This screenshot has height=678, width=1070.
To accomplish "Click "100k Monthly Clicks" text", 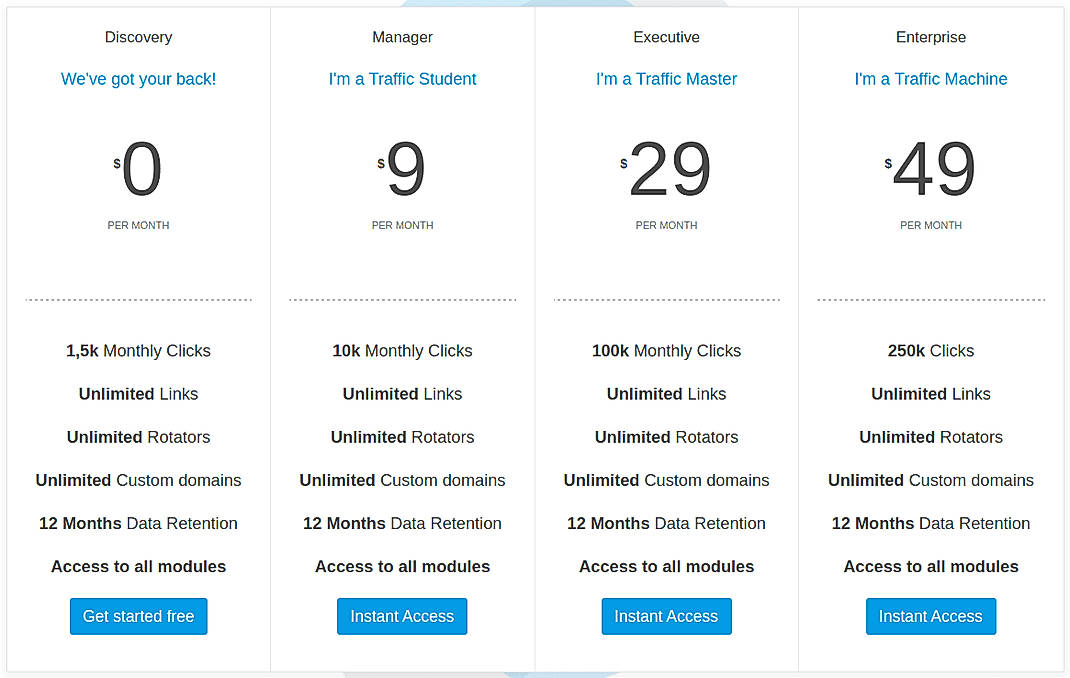I will [x=666, y=351].
